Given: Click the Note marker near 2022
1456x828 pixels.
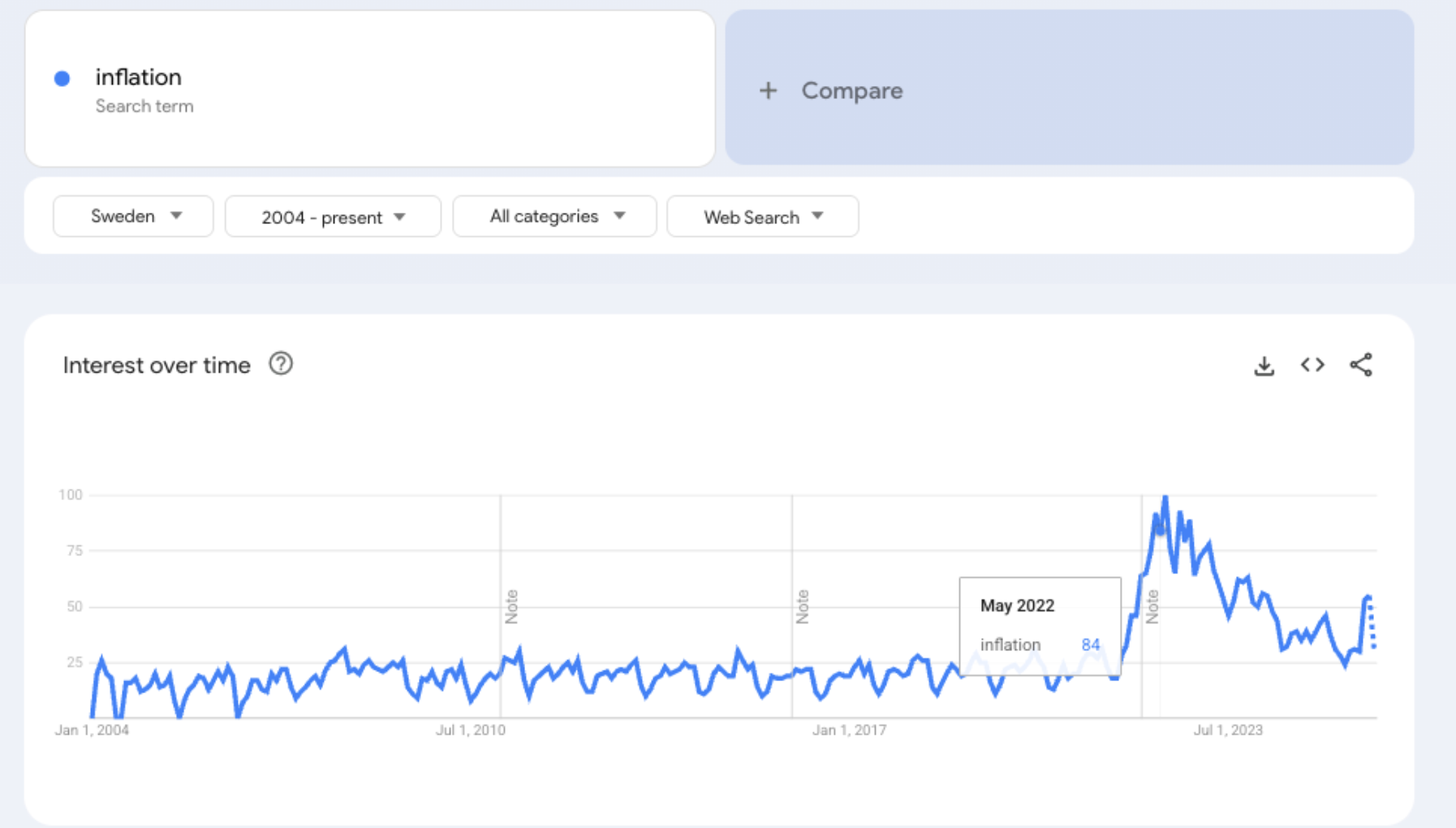Looking at the screenshot, I should click(x=1152, y=606).
